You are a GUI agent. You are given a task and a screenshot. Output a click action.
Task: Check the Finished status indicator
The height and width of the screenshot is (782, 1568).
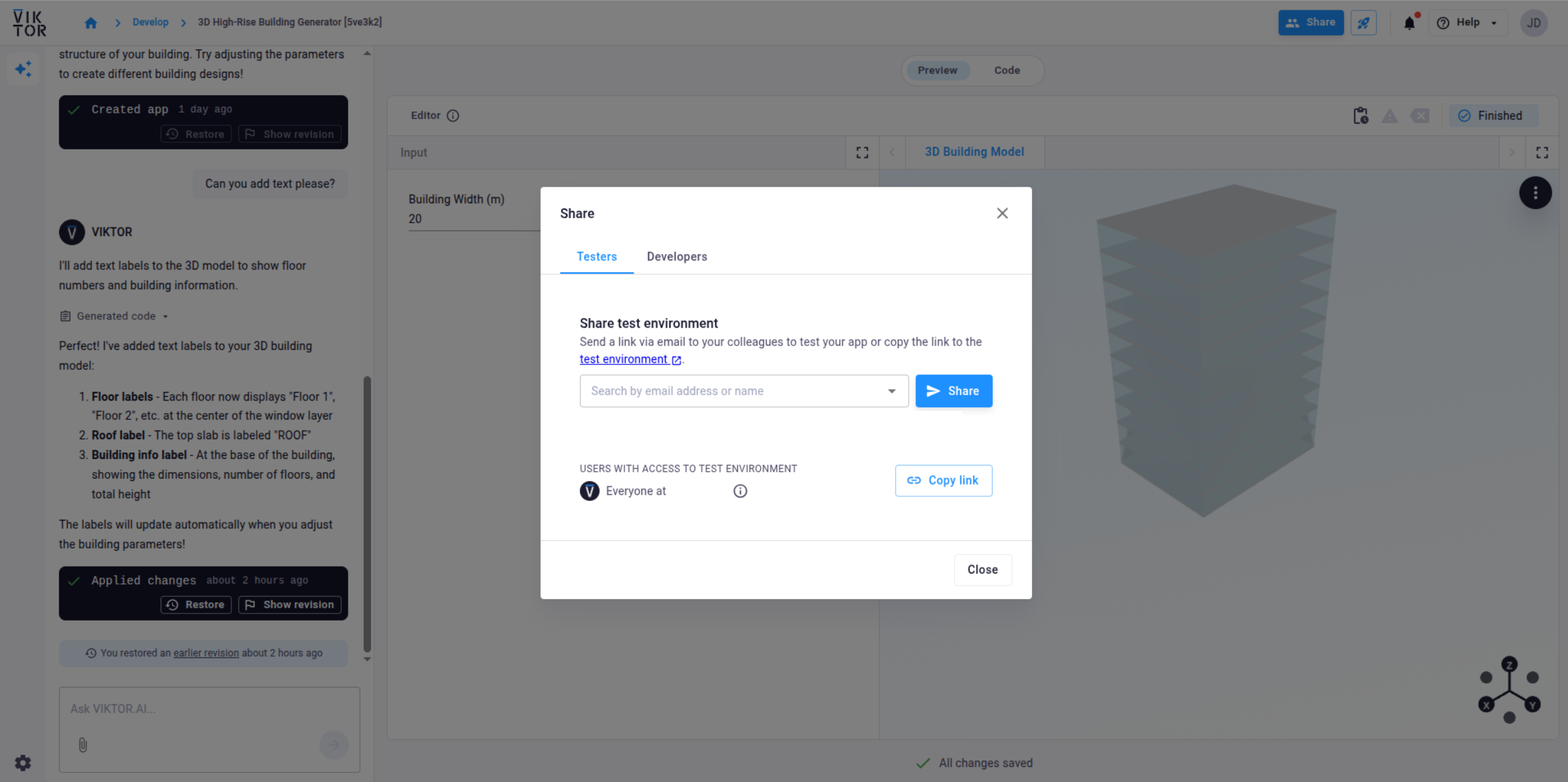(x=1493, y=115)
